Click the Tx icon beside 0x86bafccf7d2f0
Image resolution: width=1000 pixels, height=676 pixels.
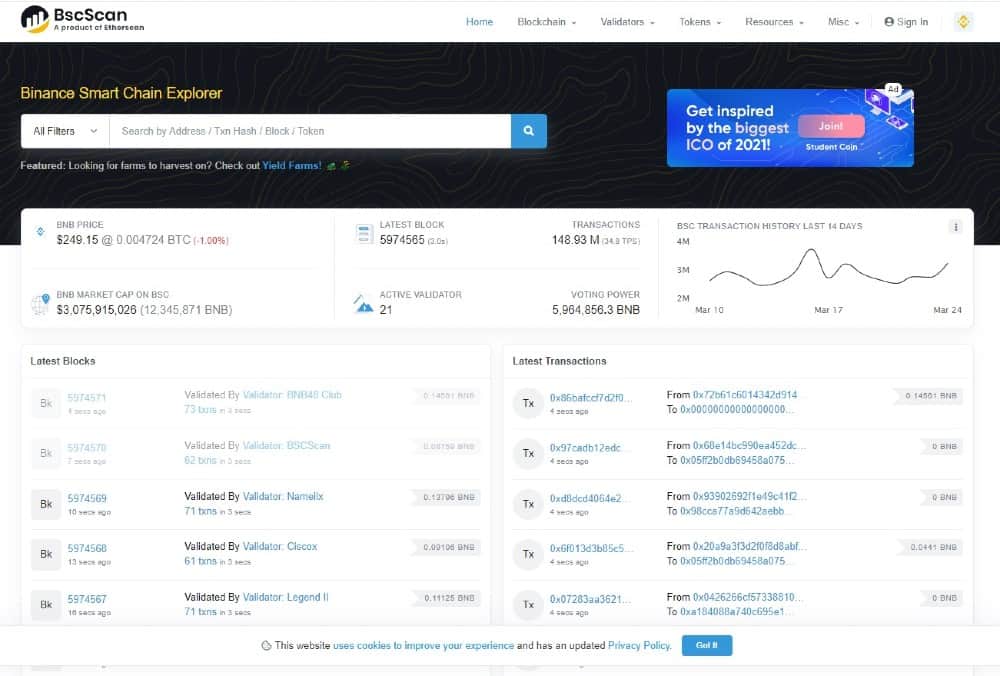528,403
